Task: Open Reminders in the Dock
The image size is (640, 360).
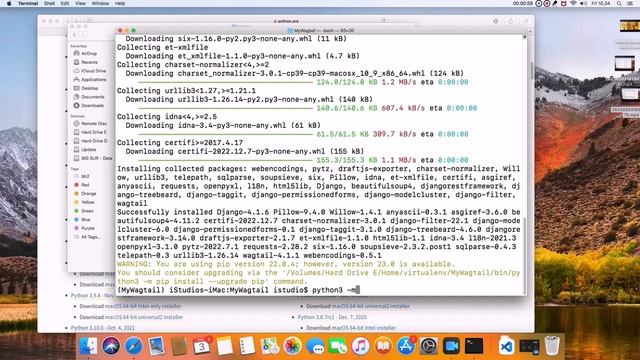Action: [x=247, y=346]
